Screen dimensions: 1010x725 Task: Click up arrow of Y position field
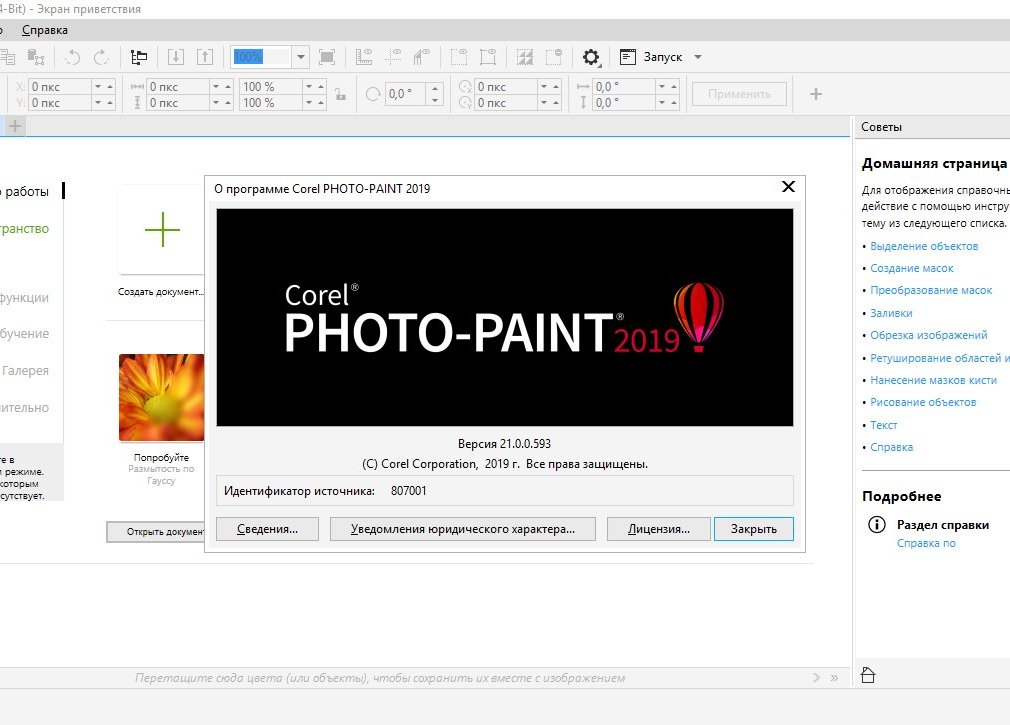pos(110,102)
